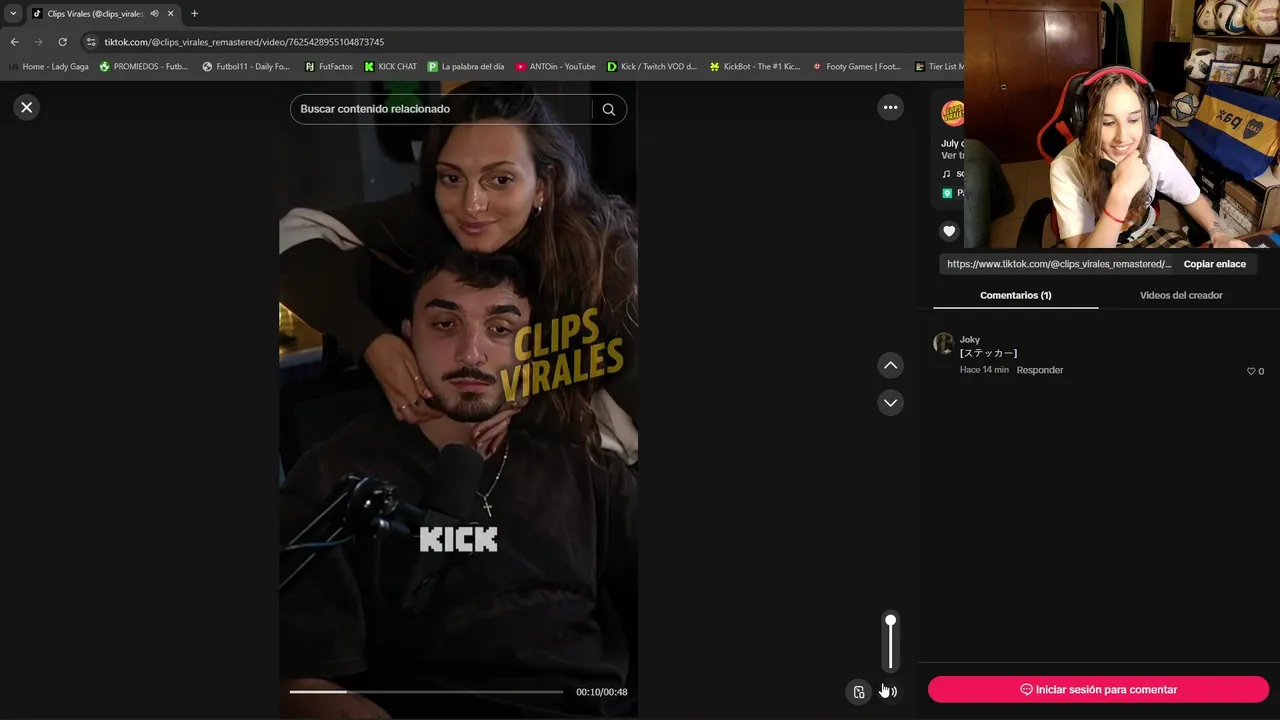Viewport: 1280px width, 720px height.
Task: Click the search magnifier icon in the related content bar
Action: [609, 109]
